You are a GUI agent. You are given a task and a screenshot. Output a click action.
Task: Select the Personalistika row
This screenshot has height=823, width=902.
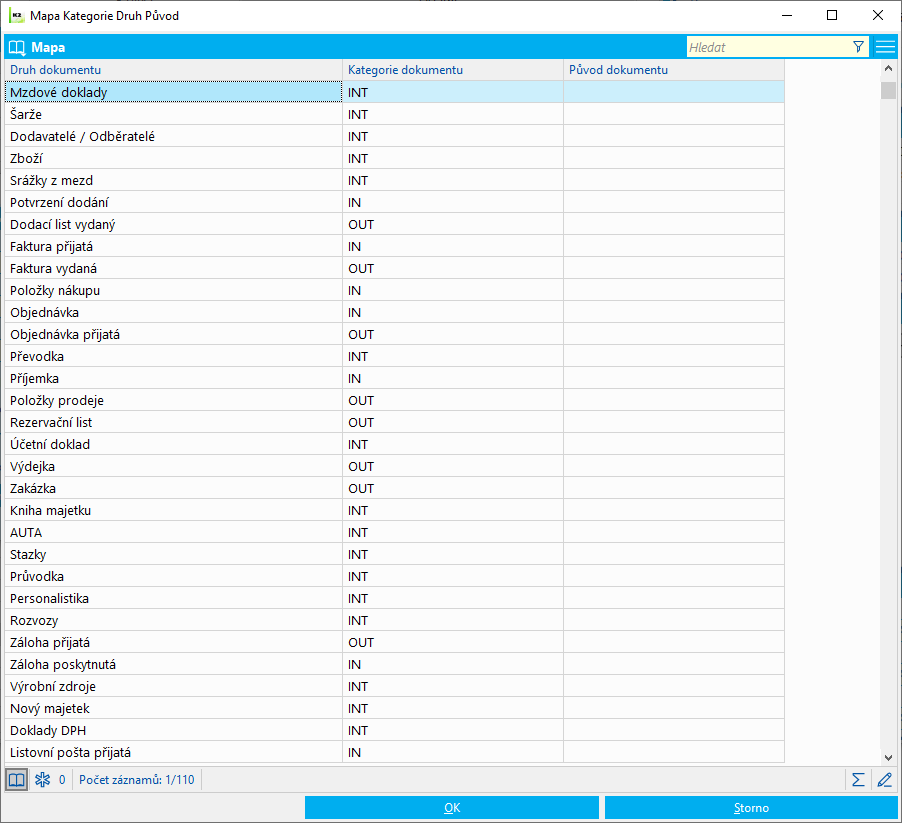395,598
